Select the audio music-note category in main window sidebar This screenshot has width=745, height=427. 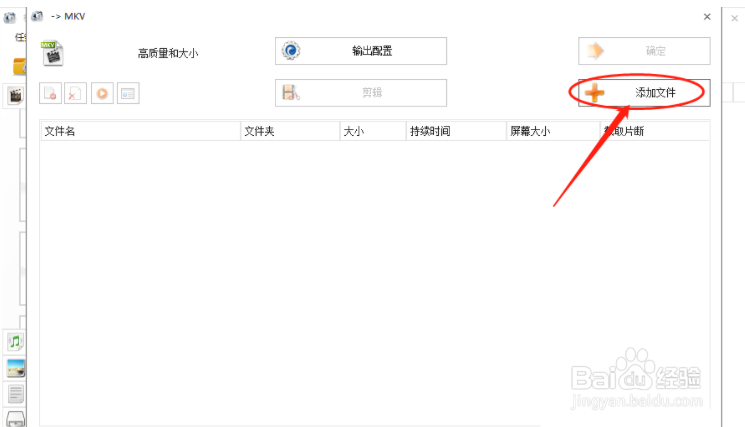(x=15, y=341)
